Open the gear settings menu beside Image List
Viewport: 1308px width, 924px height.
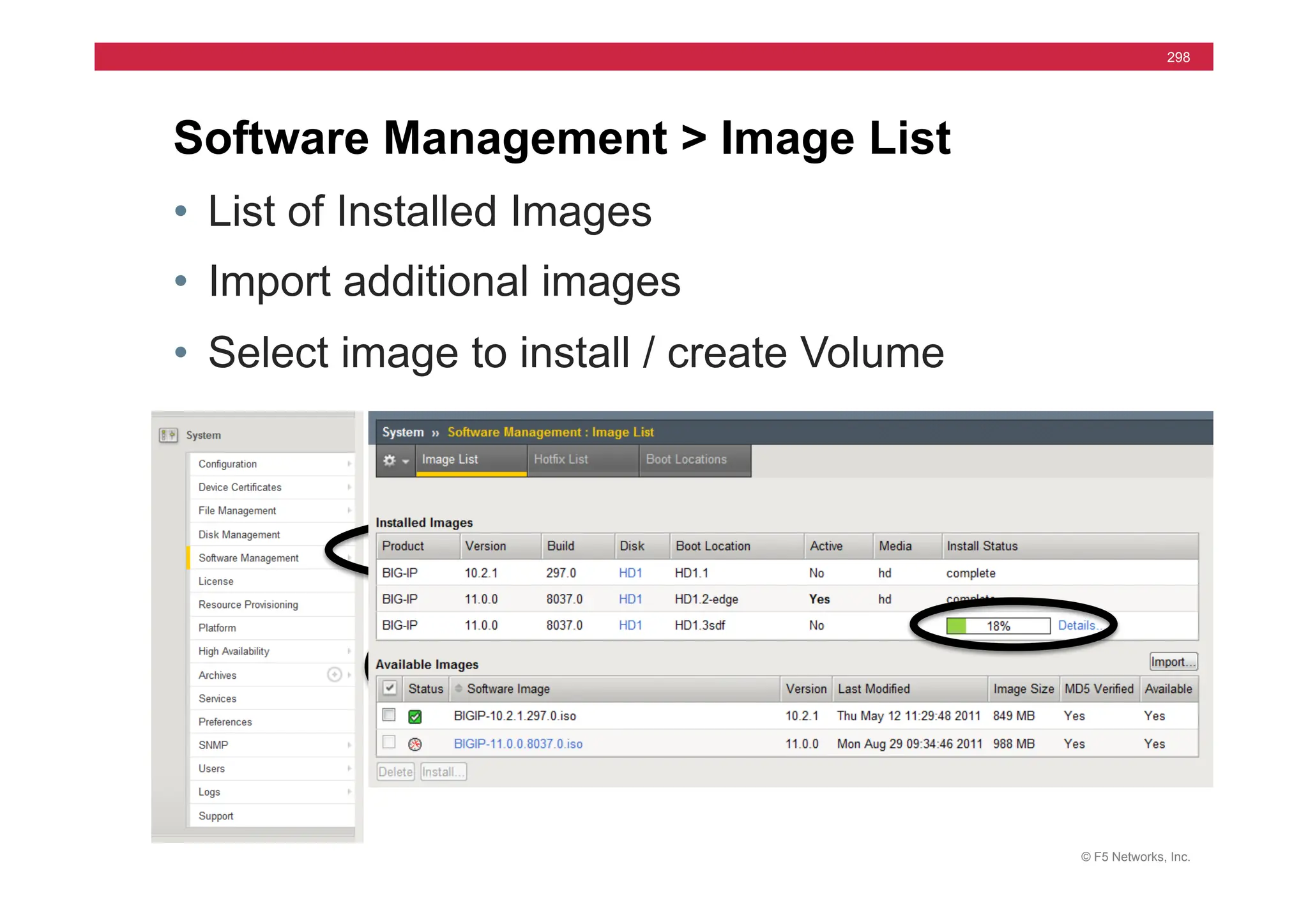pyautogui.click(x=396, y=460)
